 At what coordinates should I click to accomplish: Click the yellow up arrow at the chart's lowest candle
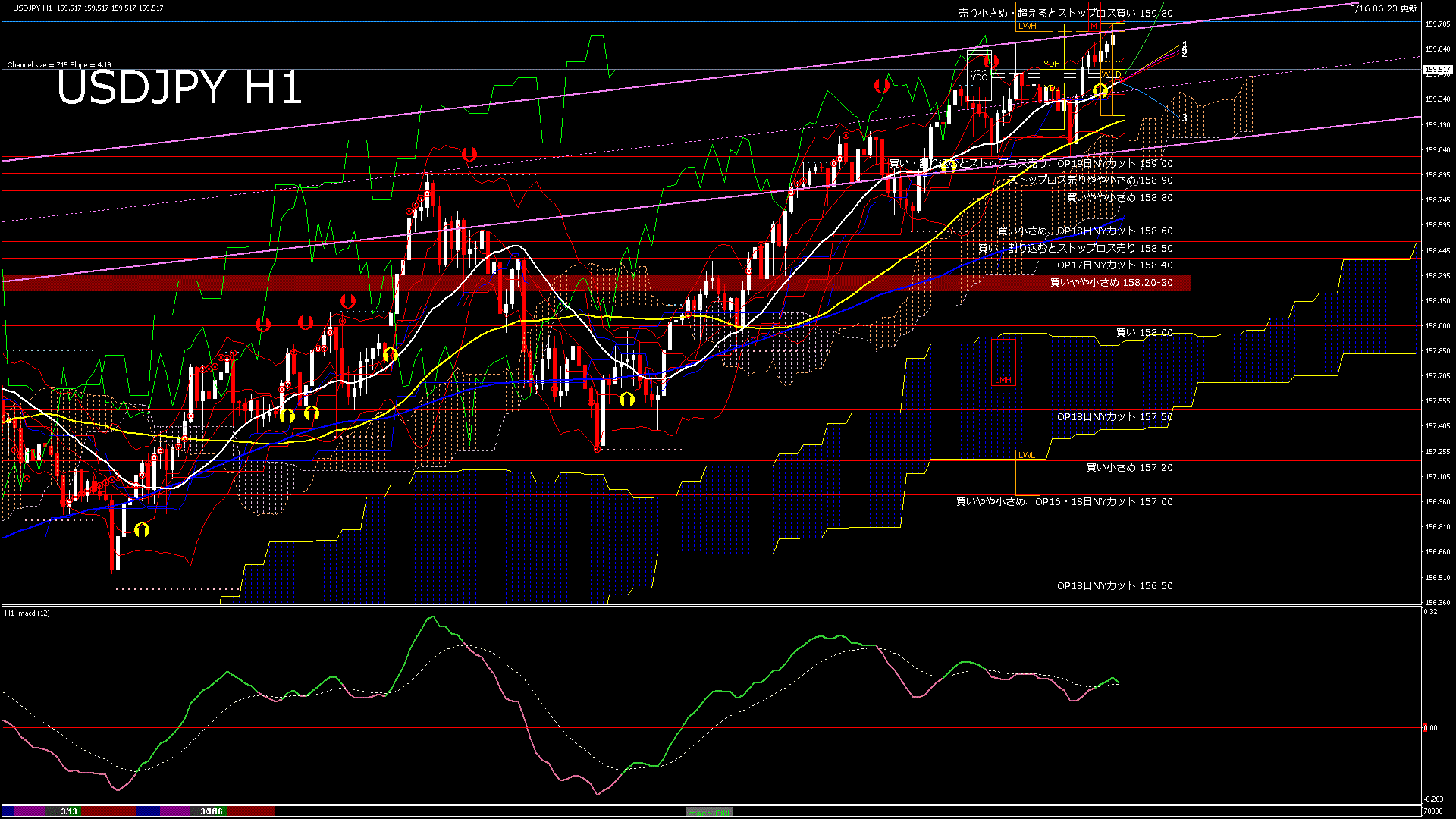(x=142, y=529)
